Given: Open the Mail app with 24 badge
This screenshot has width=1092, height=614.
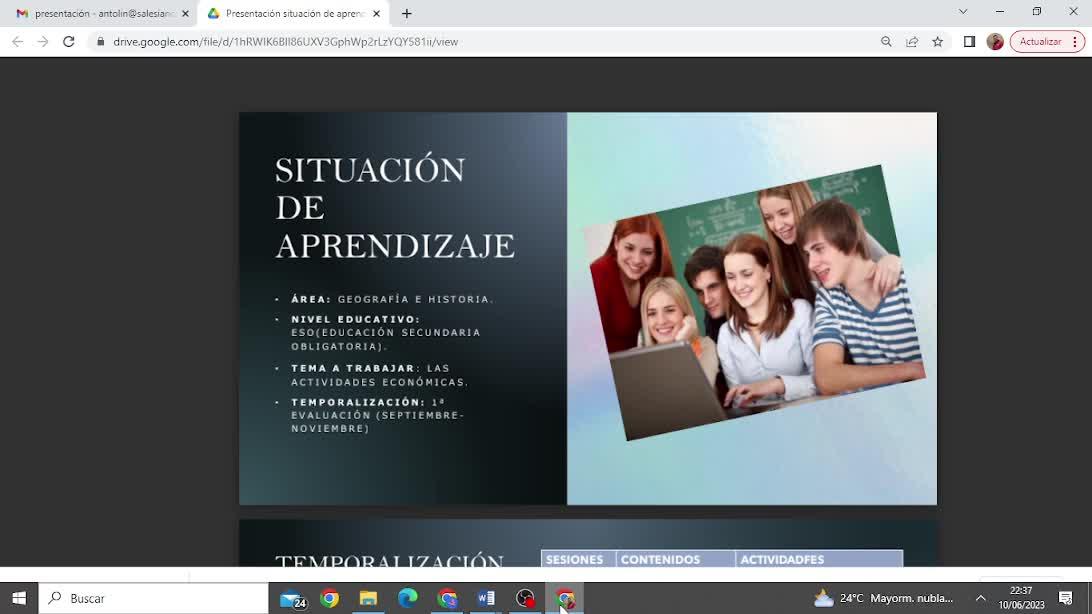Looking at the screenshot, I should tap(292, 599).
